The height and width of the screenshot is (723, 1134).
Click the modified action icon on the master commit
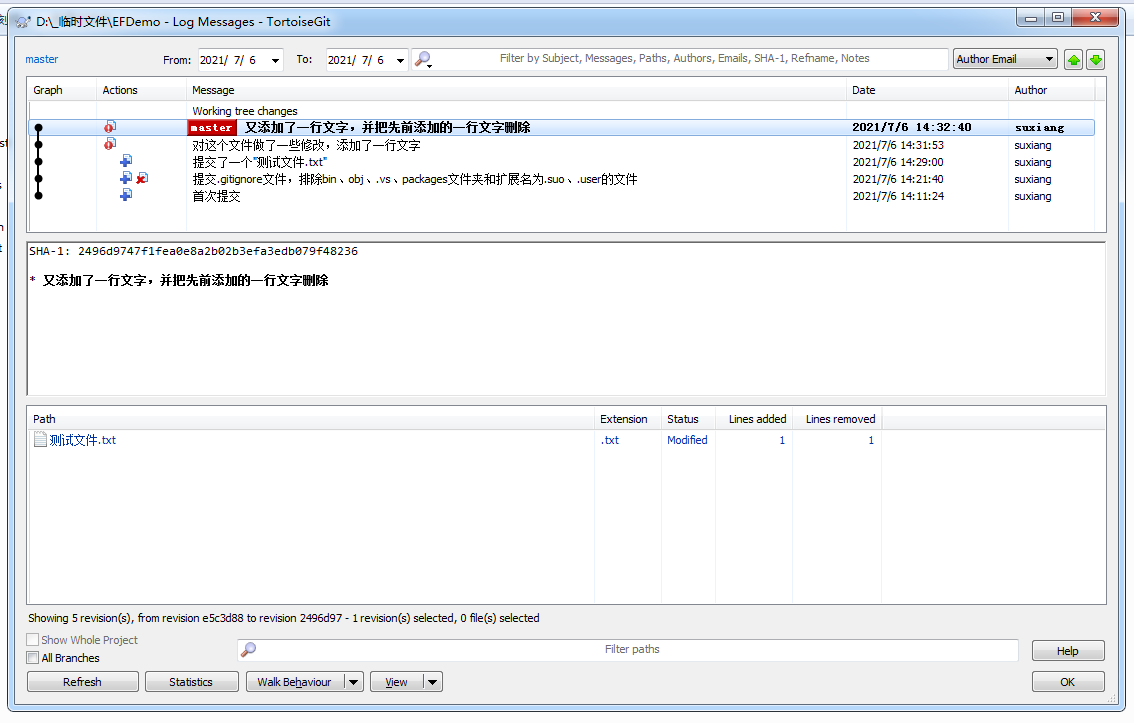[x=110, y=128]
